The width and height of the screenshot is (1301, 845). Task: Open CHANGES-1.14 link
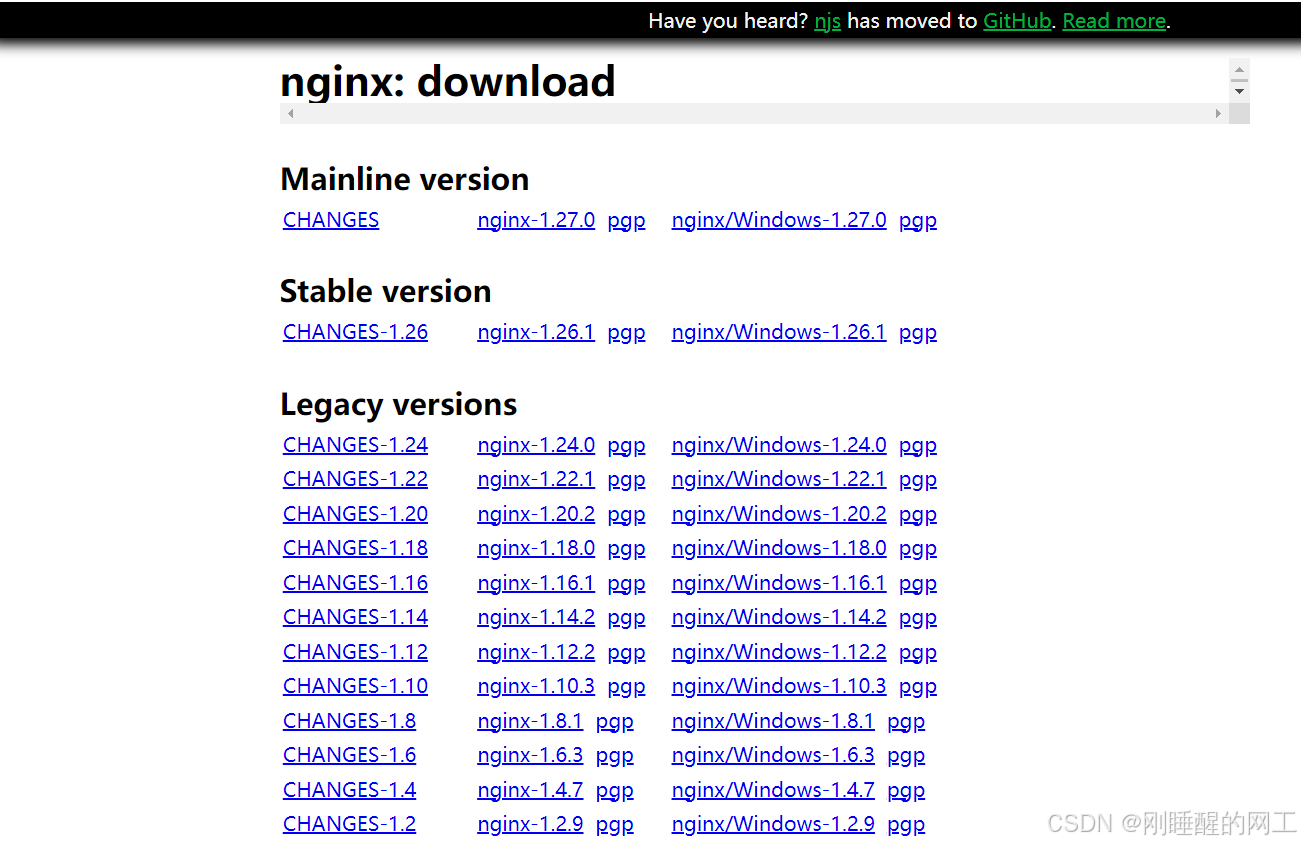tap(355, 617)
